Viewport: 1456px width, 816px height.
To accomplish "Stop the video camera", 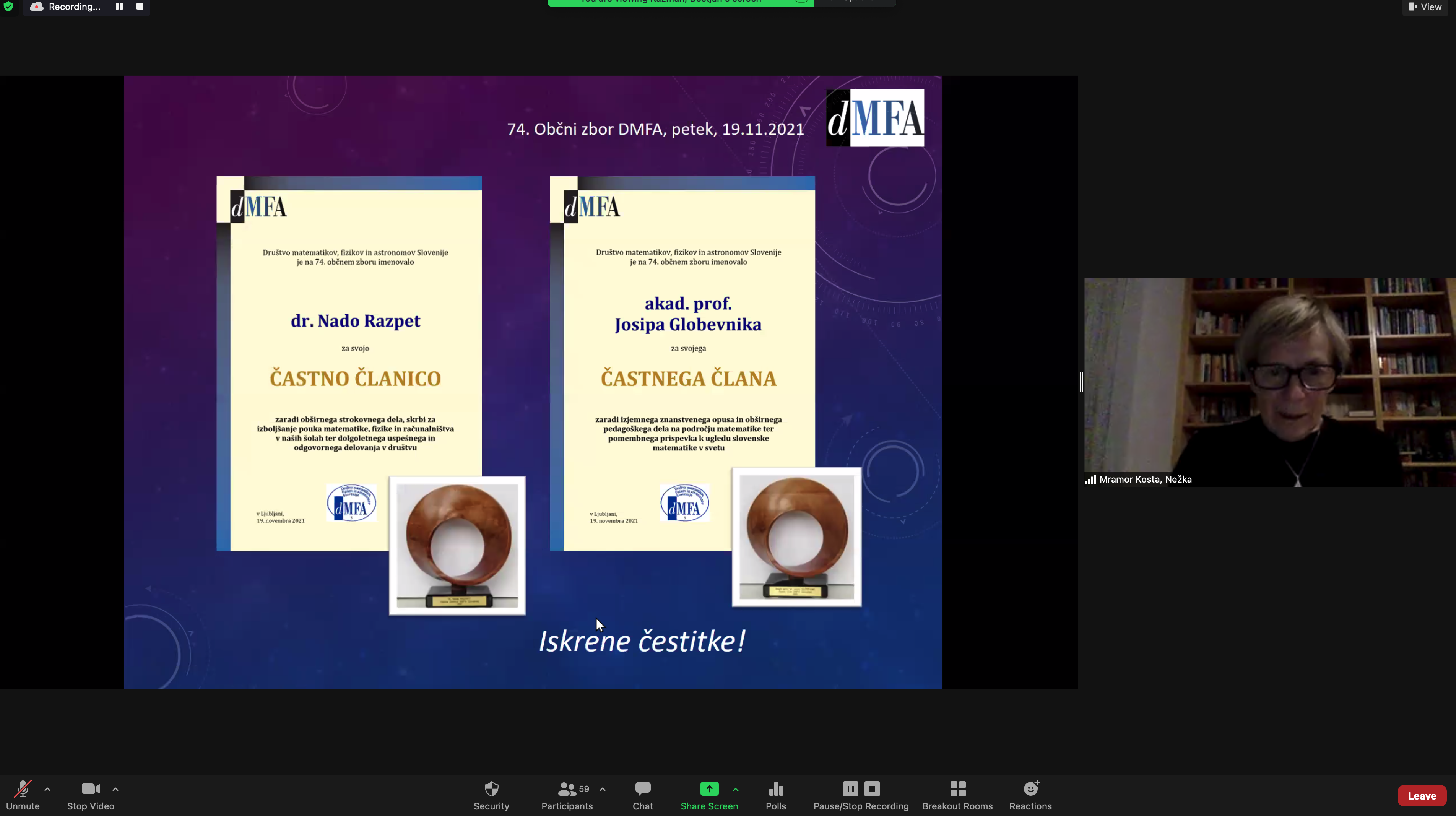I will click(91, 795).
